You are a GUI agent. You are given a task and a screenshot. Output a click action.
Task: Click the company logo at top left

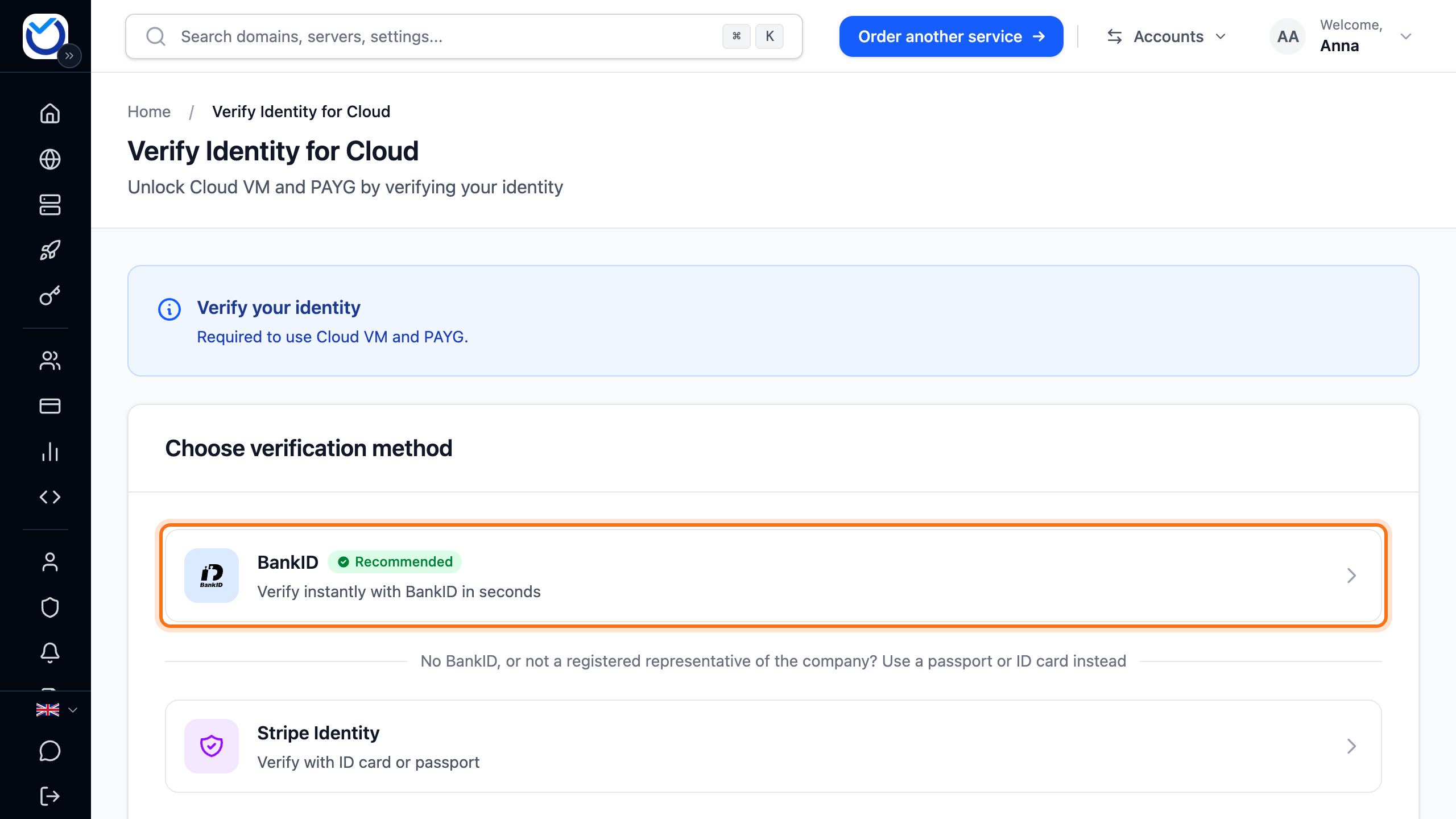[x=45, y=36]
